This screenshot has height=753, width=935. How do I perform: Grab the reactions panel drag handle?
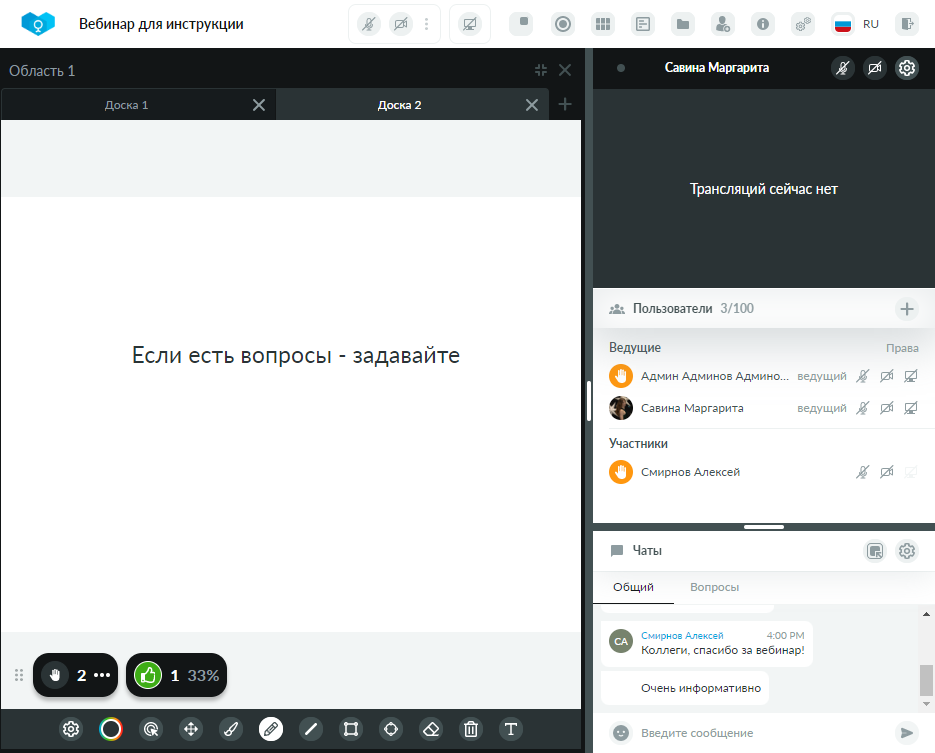19,675
